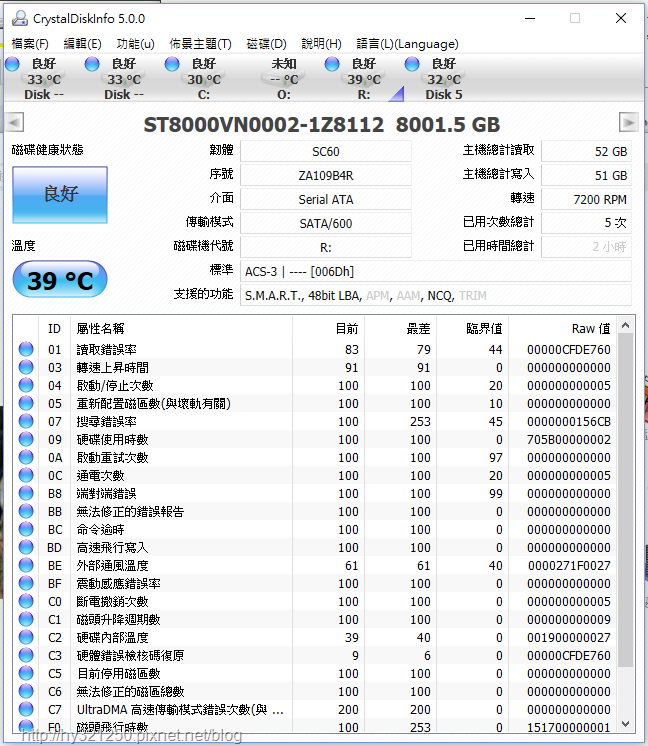The width and height of the screenshot is (648, 746).
Task: Click the status orb for attribute 01
Action: 26,349
